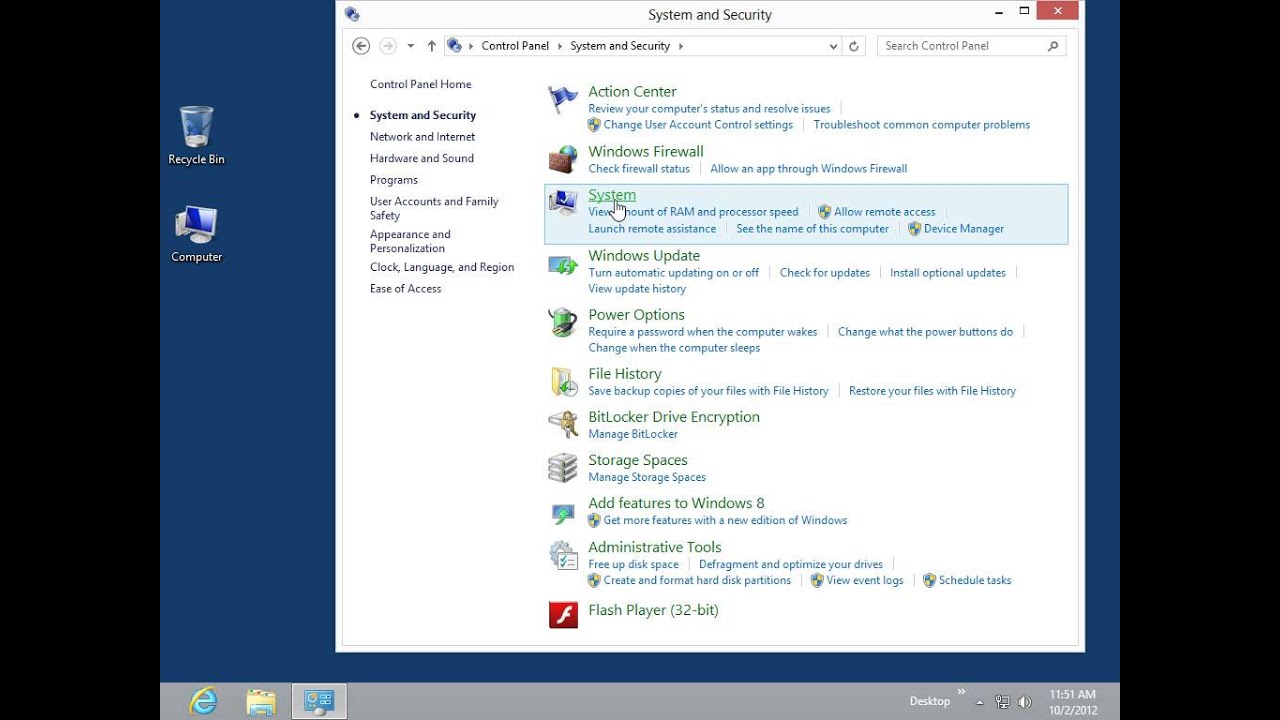
Task: Click Defragment and optimize your drives
Action: [791, 565]
